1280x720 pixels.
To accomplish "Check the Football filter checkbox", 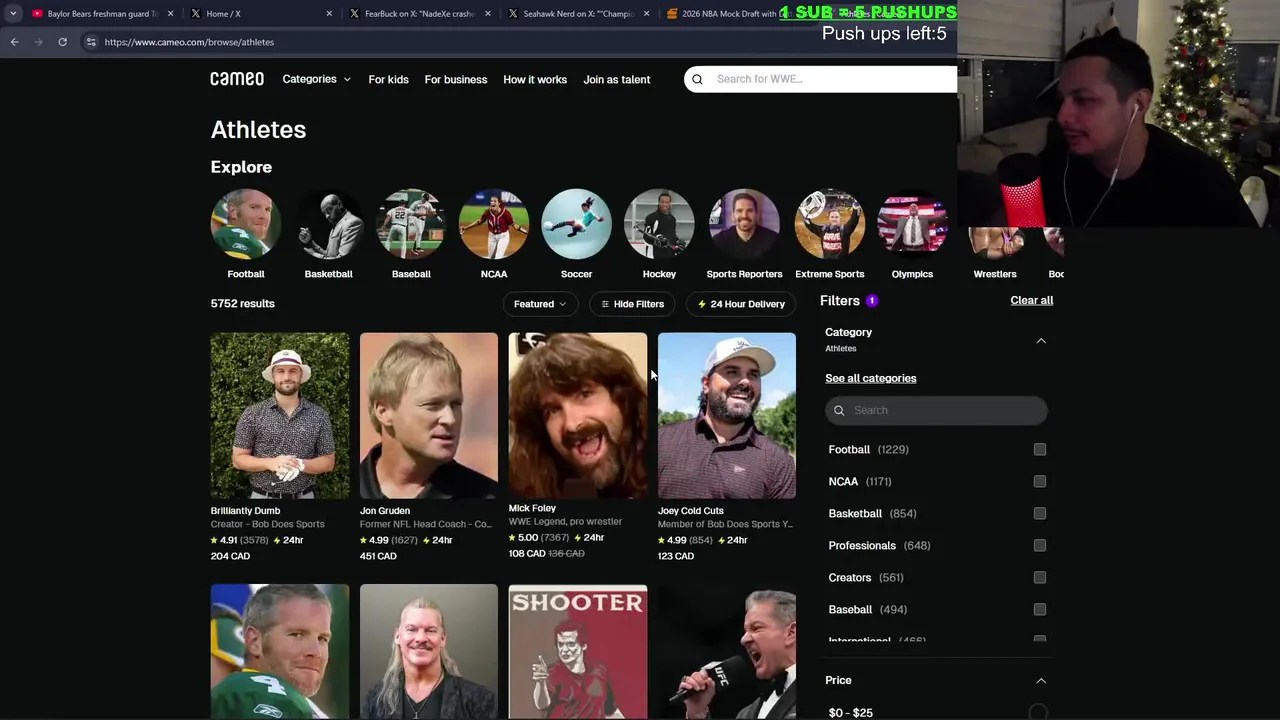I will (x=1040, y=450).
